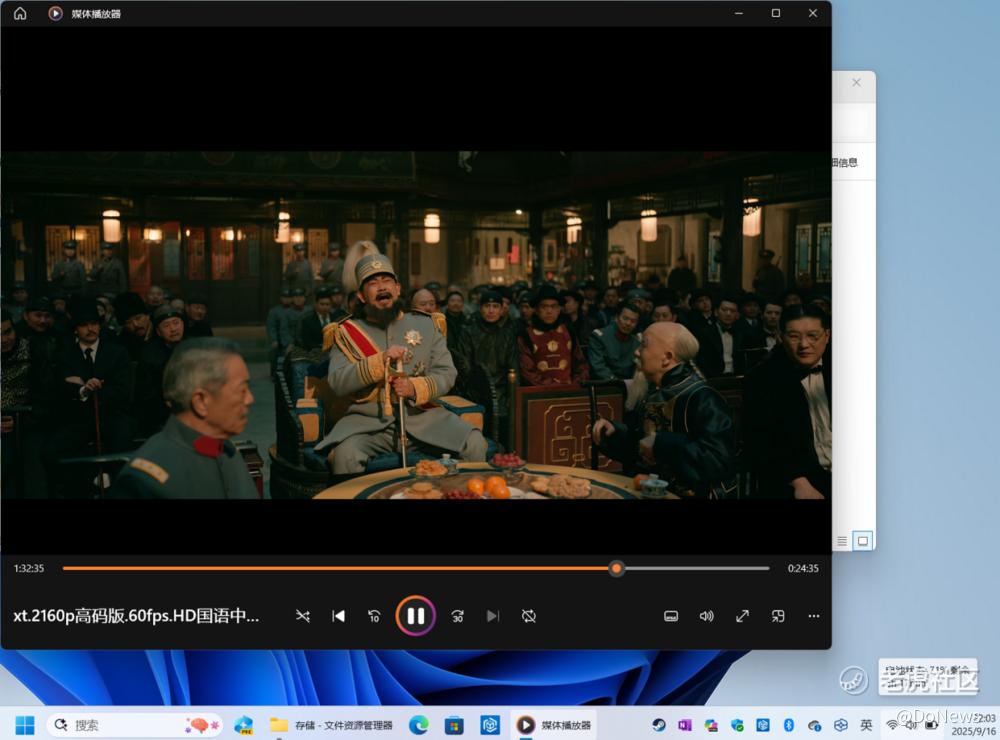This screenshot has width=1000, height=740.
Task: Open the cloud sync tray icon
Action: point(814,725)
